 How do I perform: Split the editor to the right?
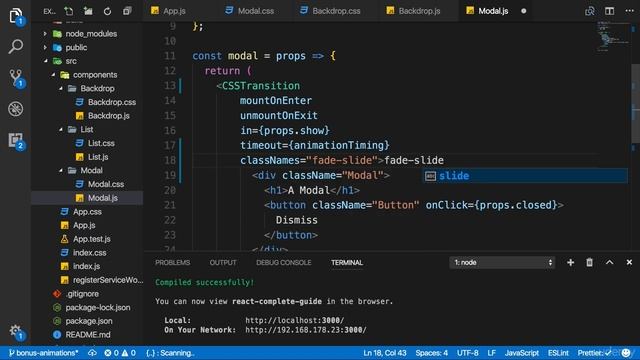point(609,11)
